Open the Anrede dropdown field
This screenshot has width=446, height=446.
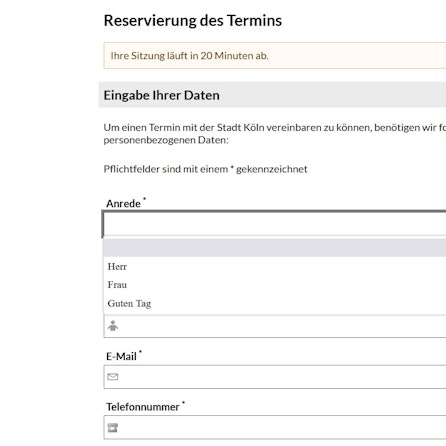coord(274,224)
